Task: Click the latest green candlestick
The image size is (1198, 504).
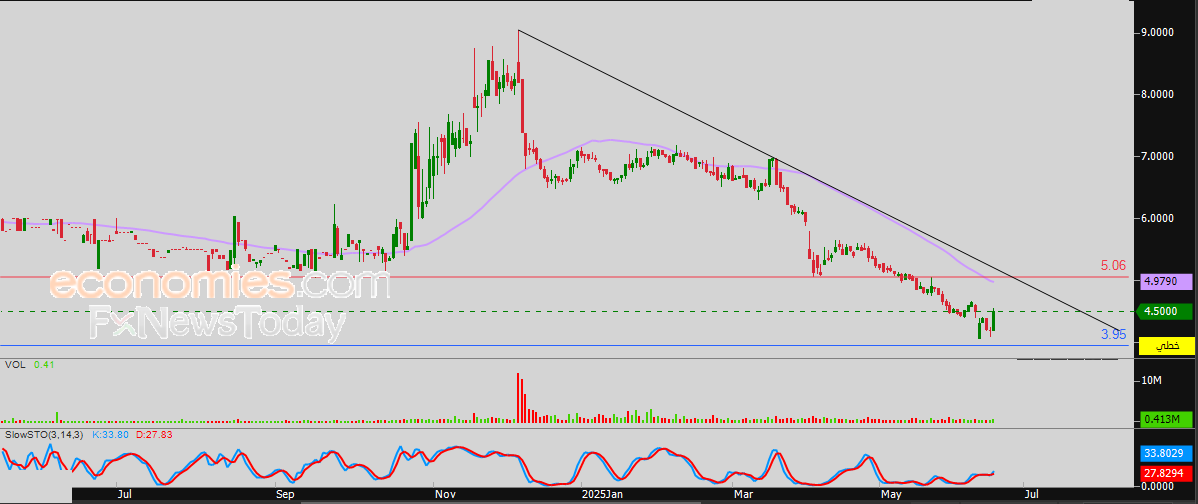Action: 994,321
